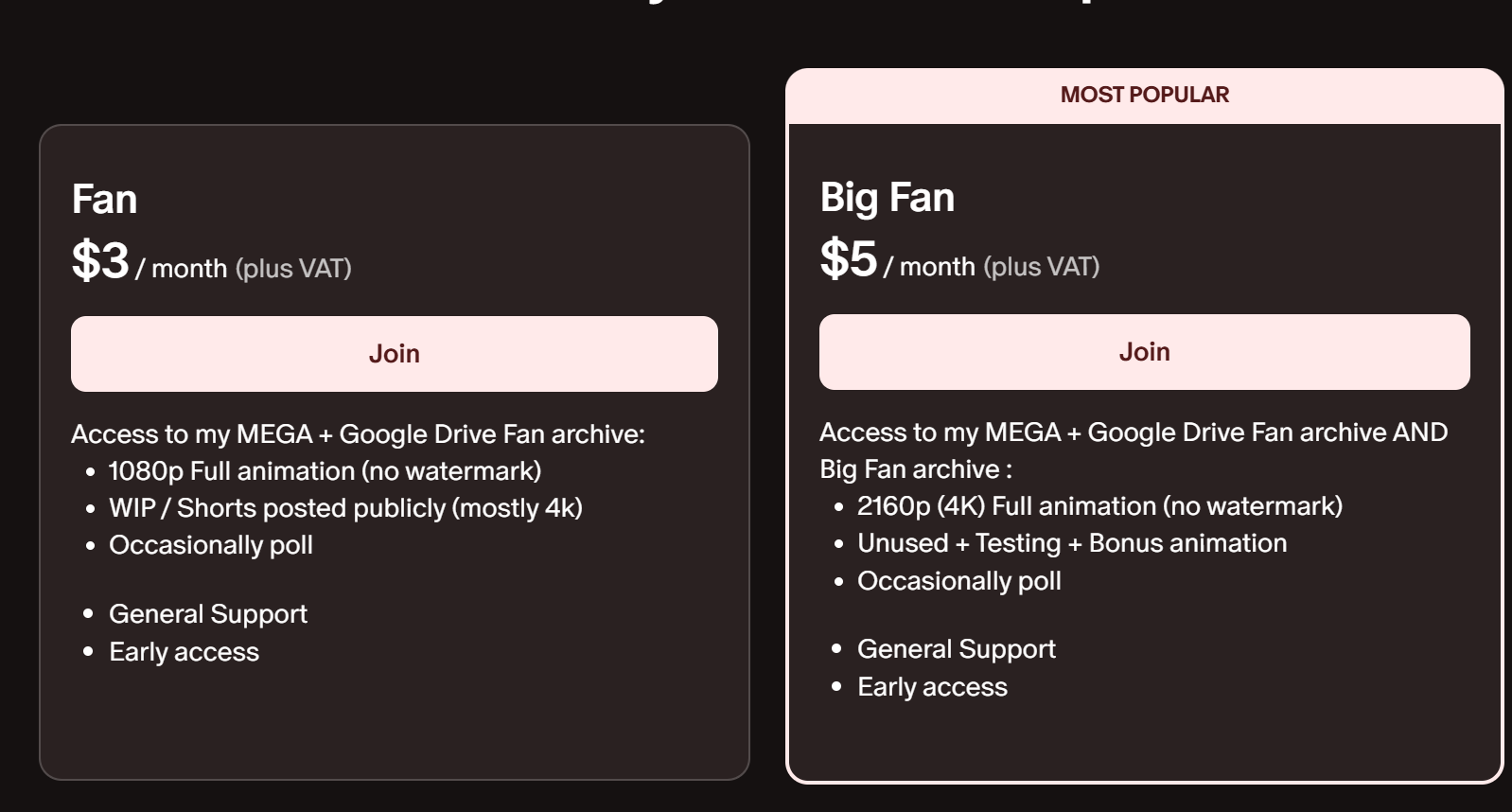Click Join button for the $5 Big Fan tier

click(1144, 352)
